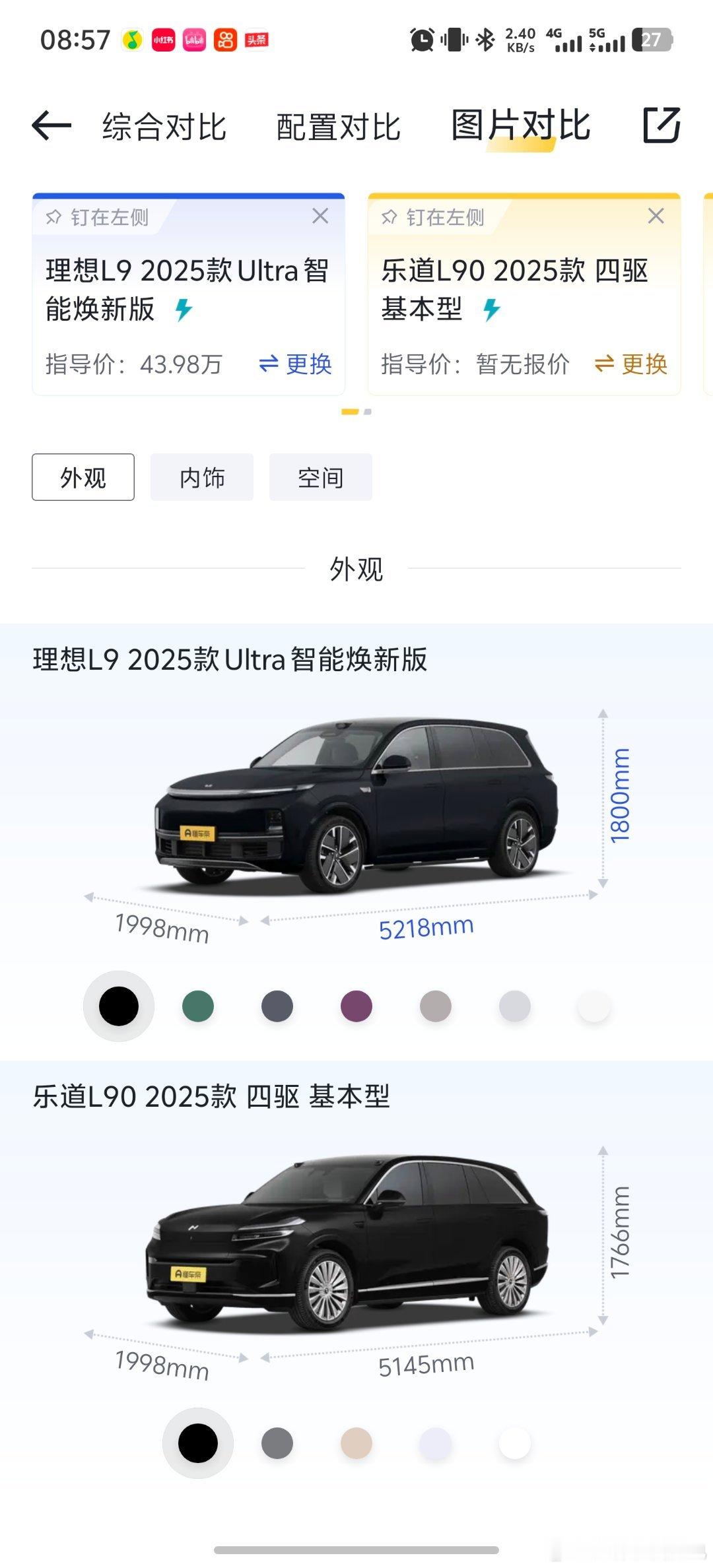Open the share/export icon at top right

[662, 125]
